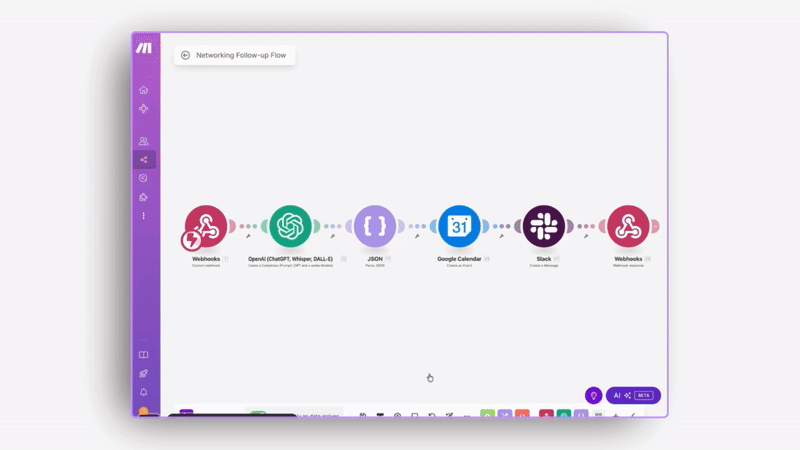
Task: Open the OpenAI ChatGPT module
Action: [290, 226]
